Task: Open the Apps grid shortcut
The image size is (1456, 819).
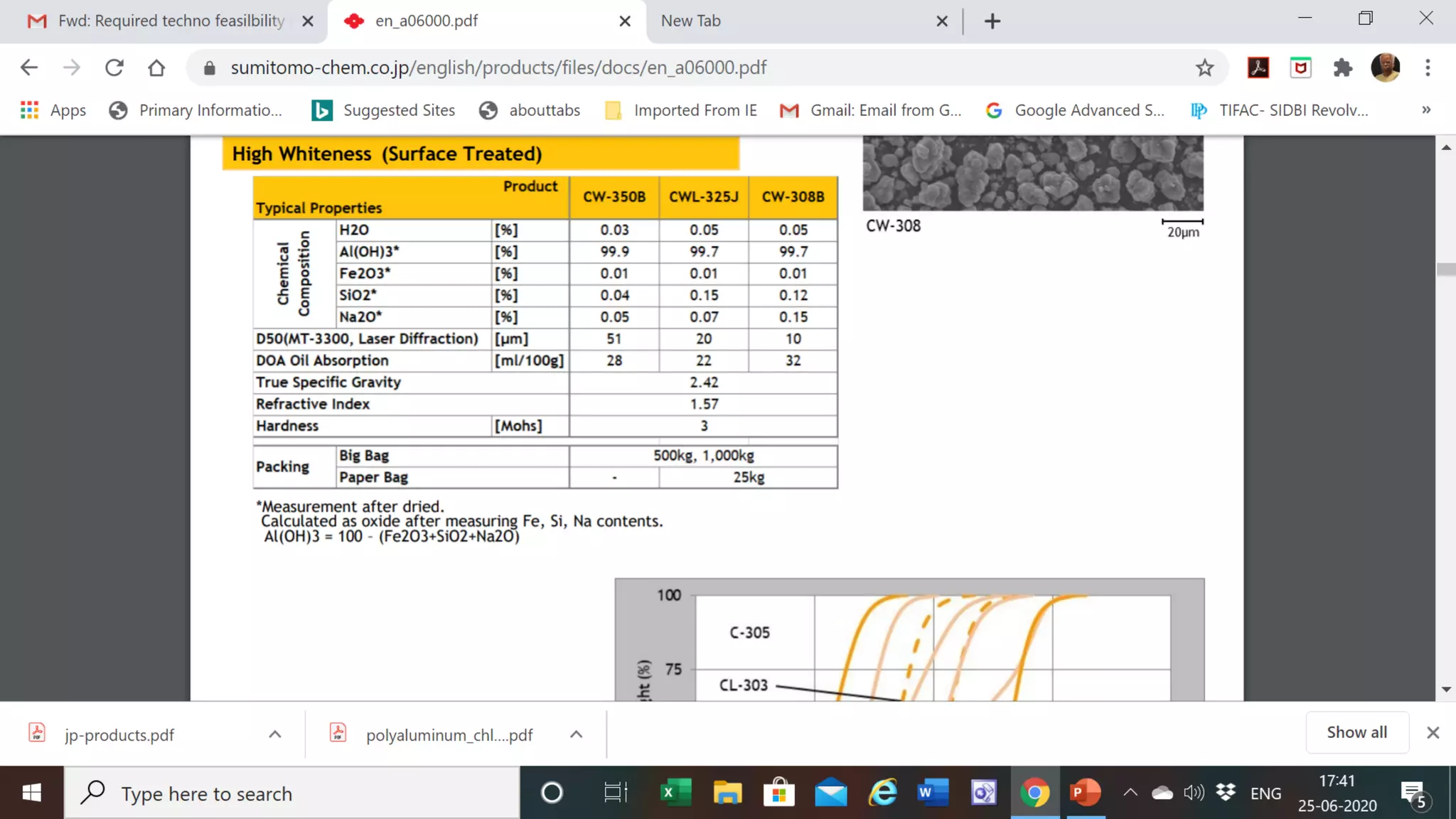Action: tap(53, 110)
